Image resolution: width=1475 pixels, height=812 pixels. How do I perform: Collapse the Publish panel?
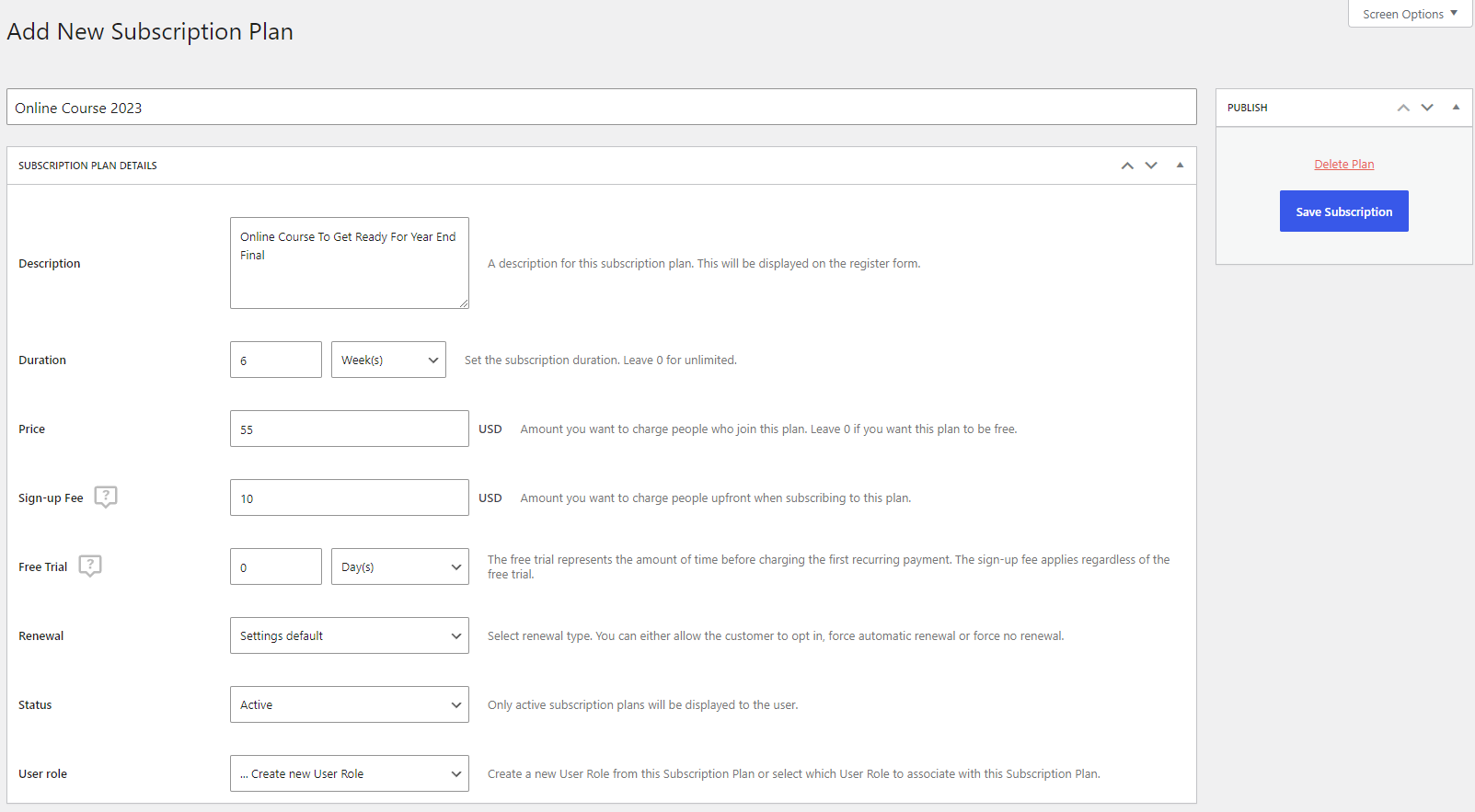click(x=1456, y=108)
